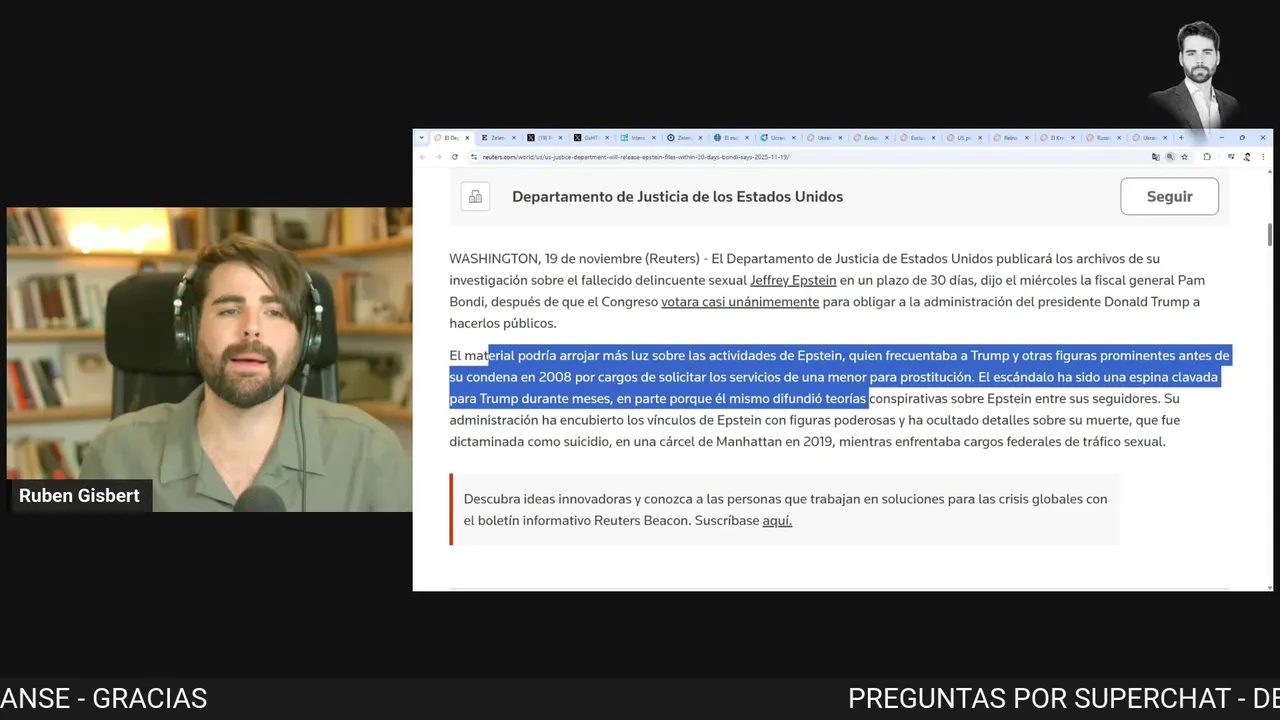1280x720 pixels.
Task: Switch to the 'GaMT' X tab
Action: coord(592,138)
